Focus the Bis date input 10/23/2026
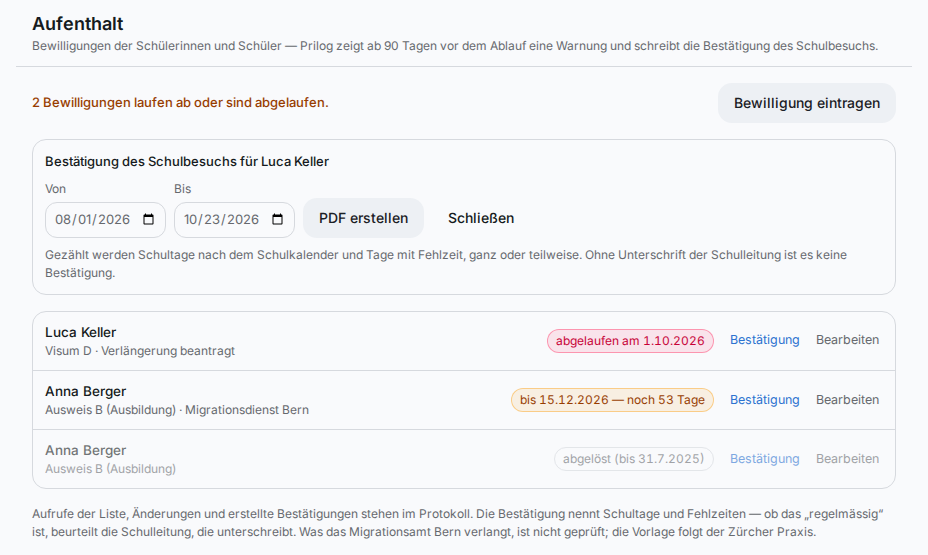928x555 pixels. point(234,220)
